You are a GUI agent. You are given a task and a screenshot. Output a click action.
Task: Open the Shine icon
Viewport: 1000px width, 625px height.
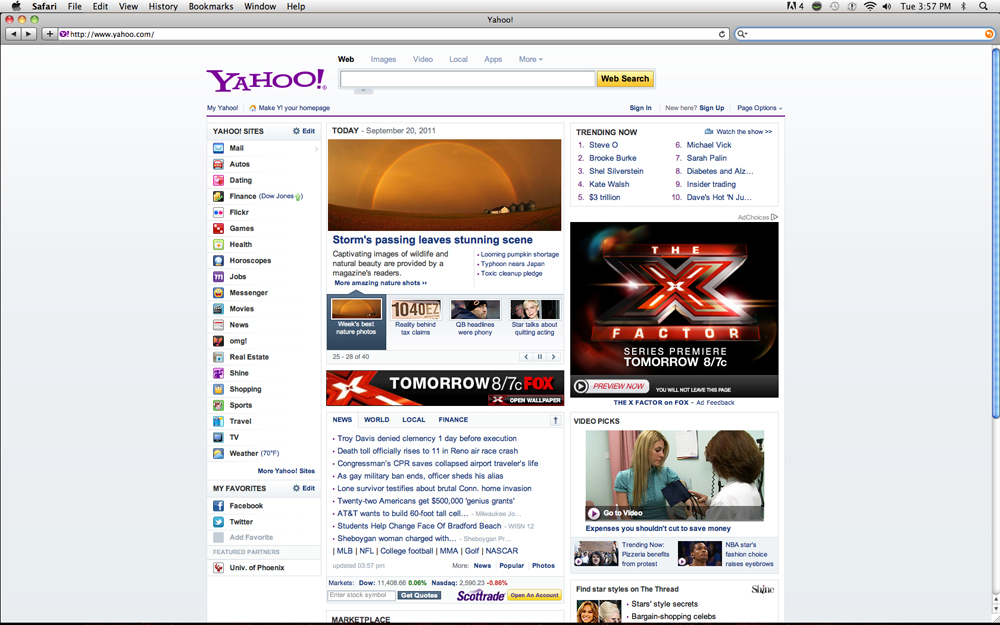click(218, 373)
